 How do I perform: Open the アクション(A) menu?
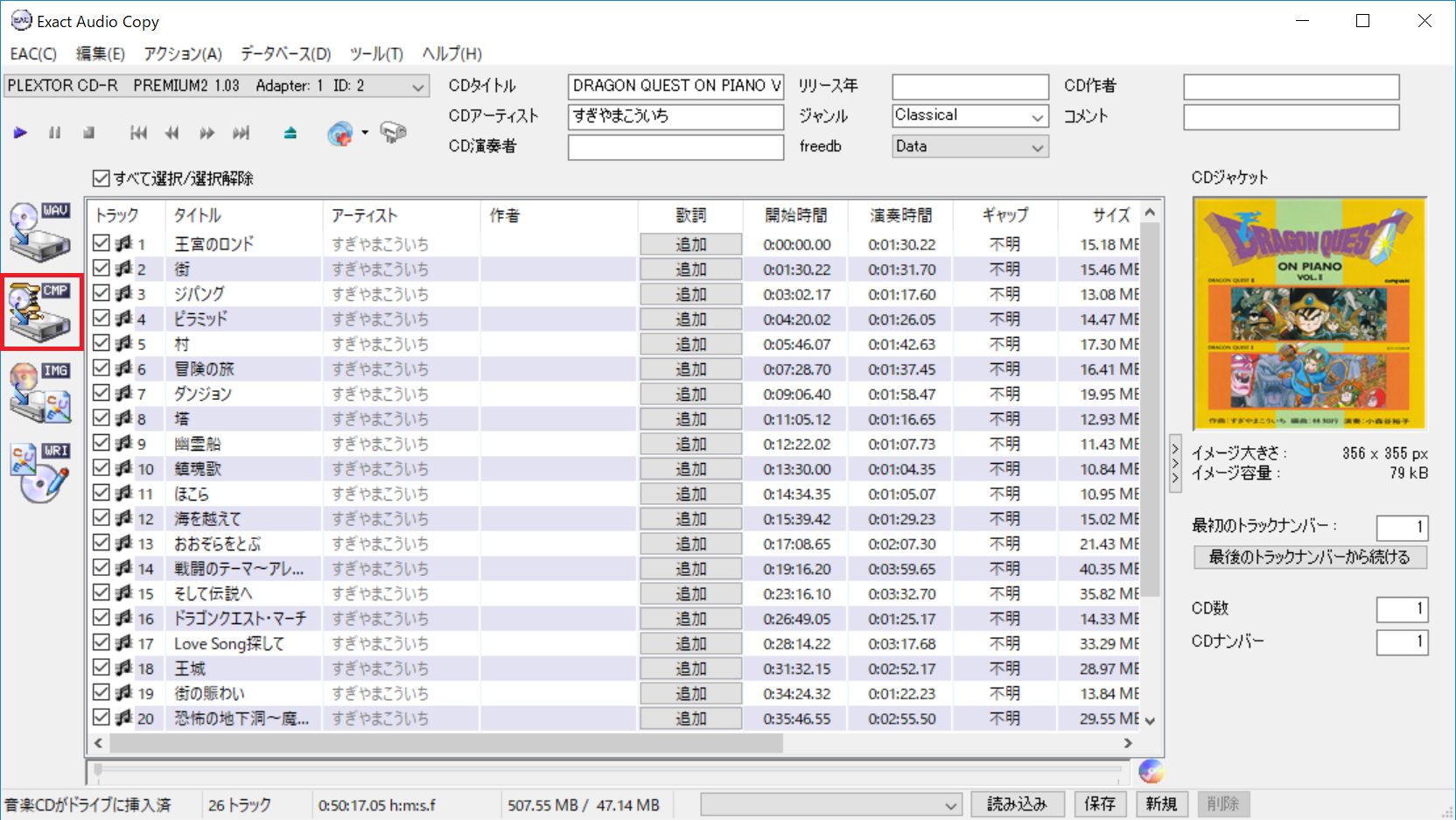pos(183,53)
